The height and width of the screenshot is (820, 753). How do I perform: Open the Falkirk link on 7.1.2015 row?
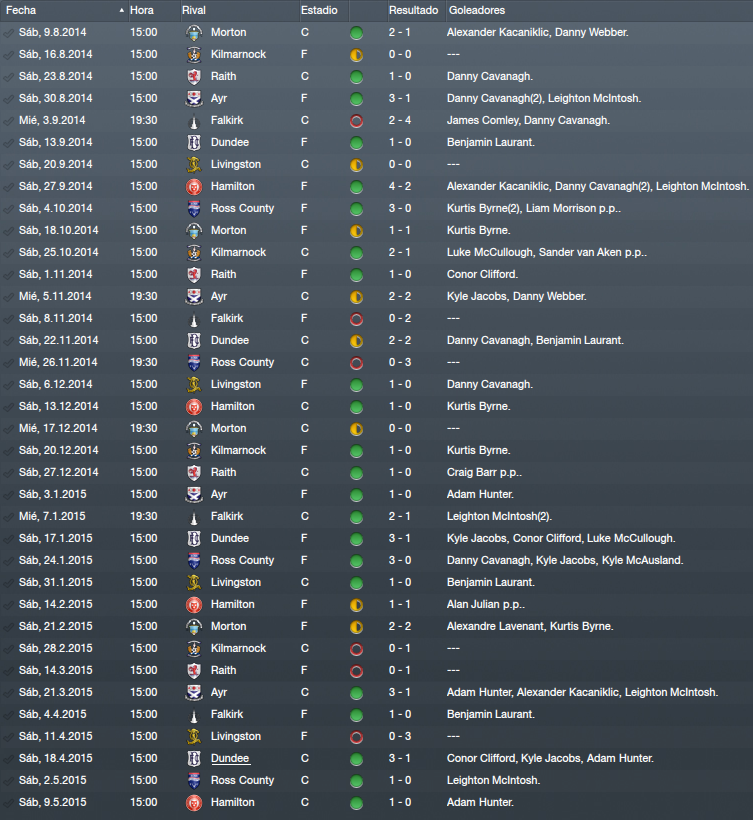point(227,516)
